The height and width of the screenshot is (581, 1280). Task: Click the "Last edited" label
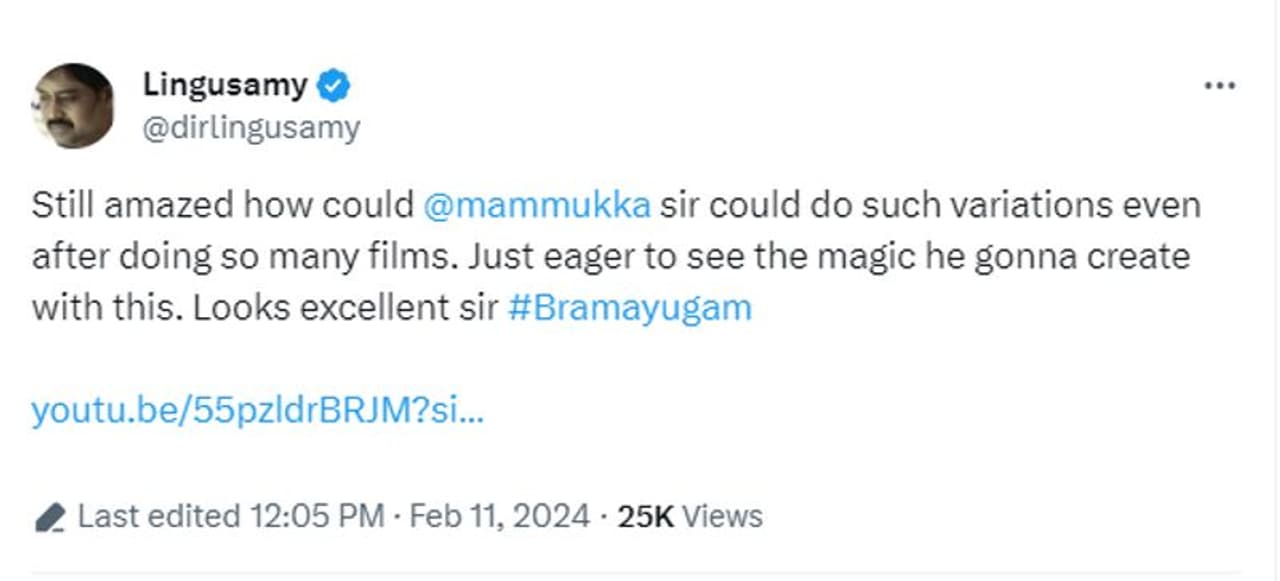tap(159, 516)
